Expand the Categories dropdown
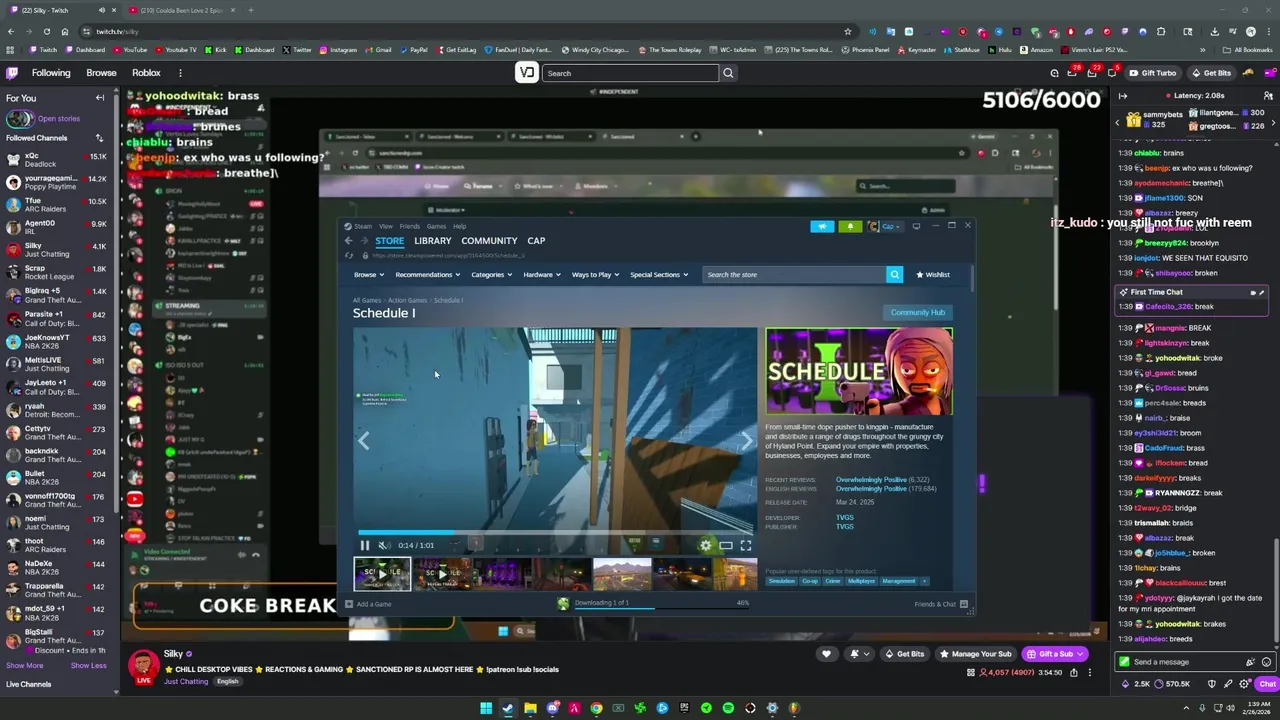 pos(491,274)
